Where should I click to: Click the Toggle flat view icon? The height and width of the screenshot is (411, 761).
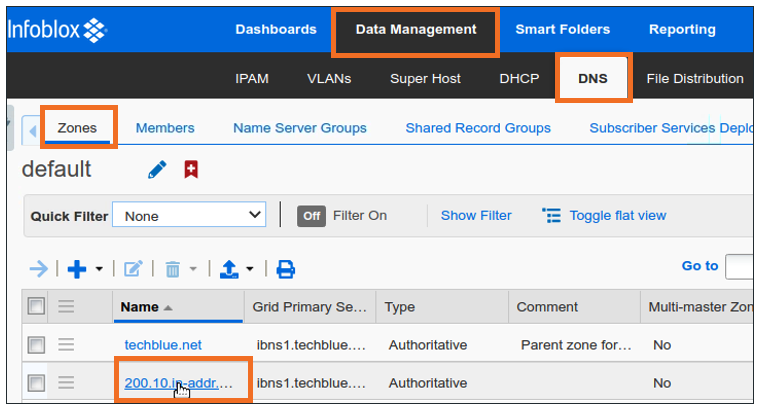(x=551, y=215)
